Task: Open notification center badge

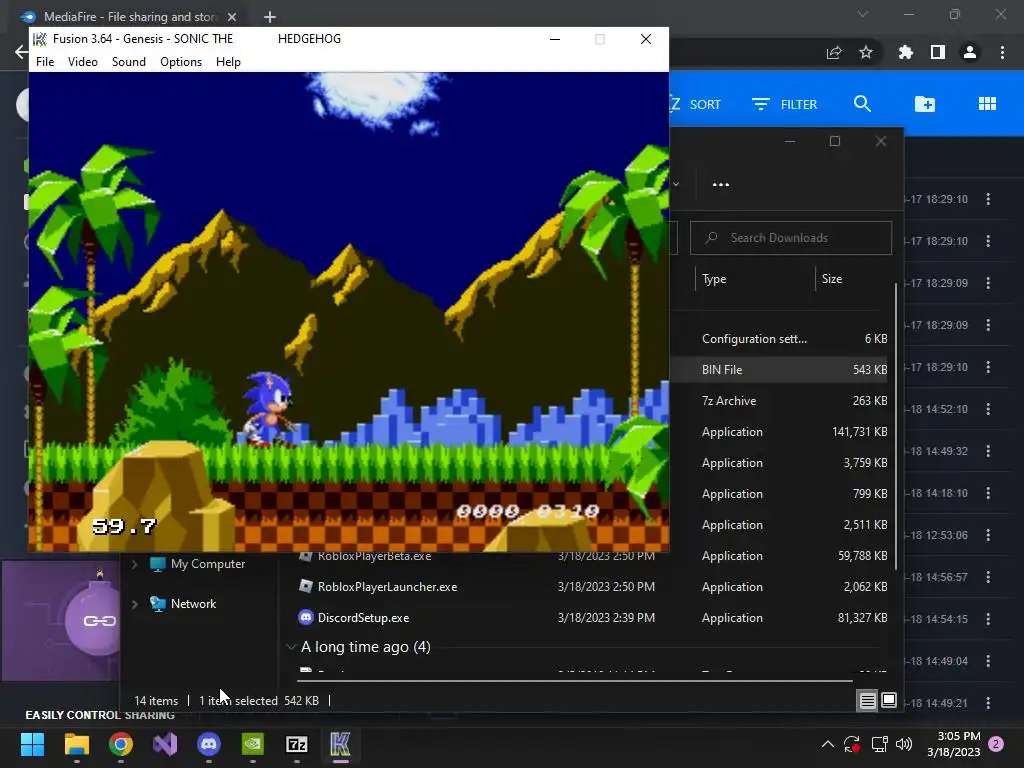Action: [997, 744]
